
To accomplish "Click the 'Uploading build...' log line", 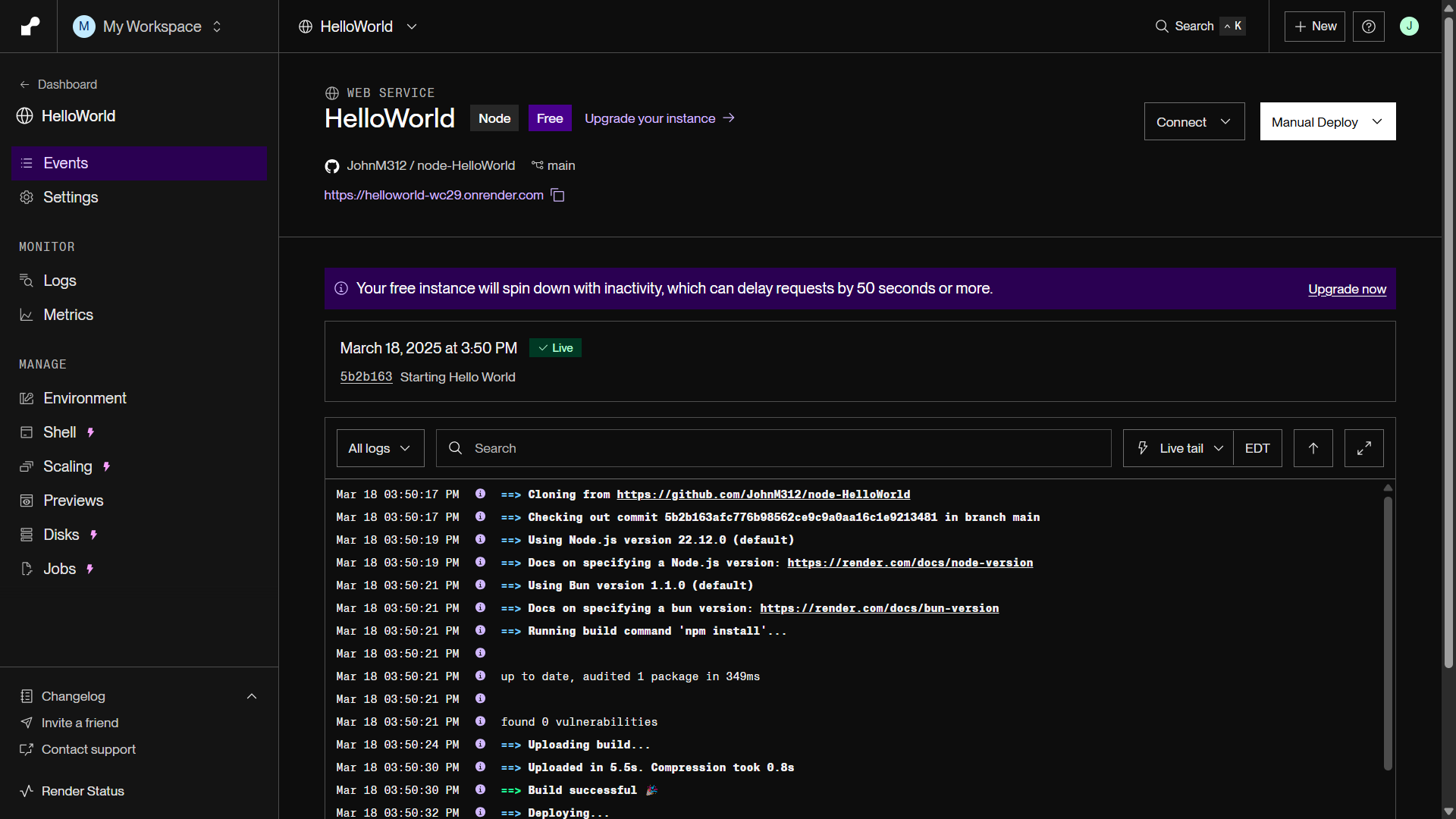I will click(588, 745).
